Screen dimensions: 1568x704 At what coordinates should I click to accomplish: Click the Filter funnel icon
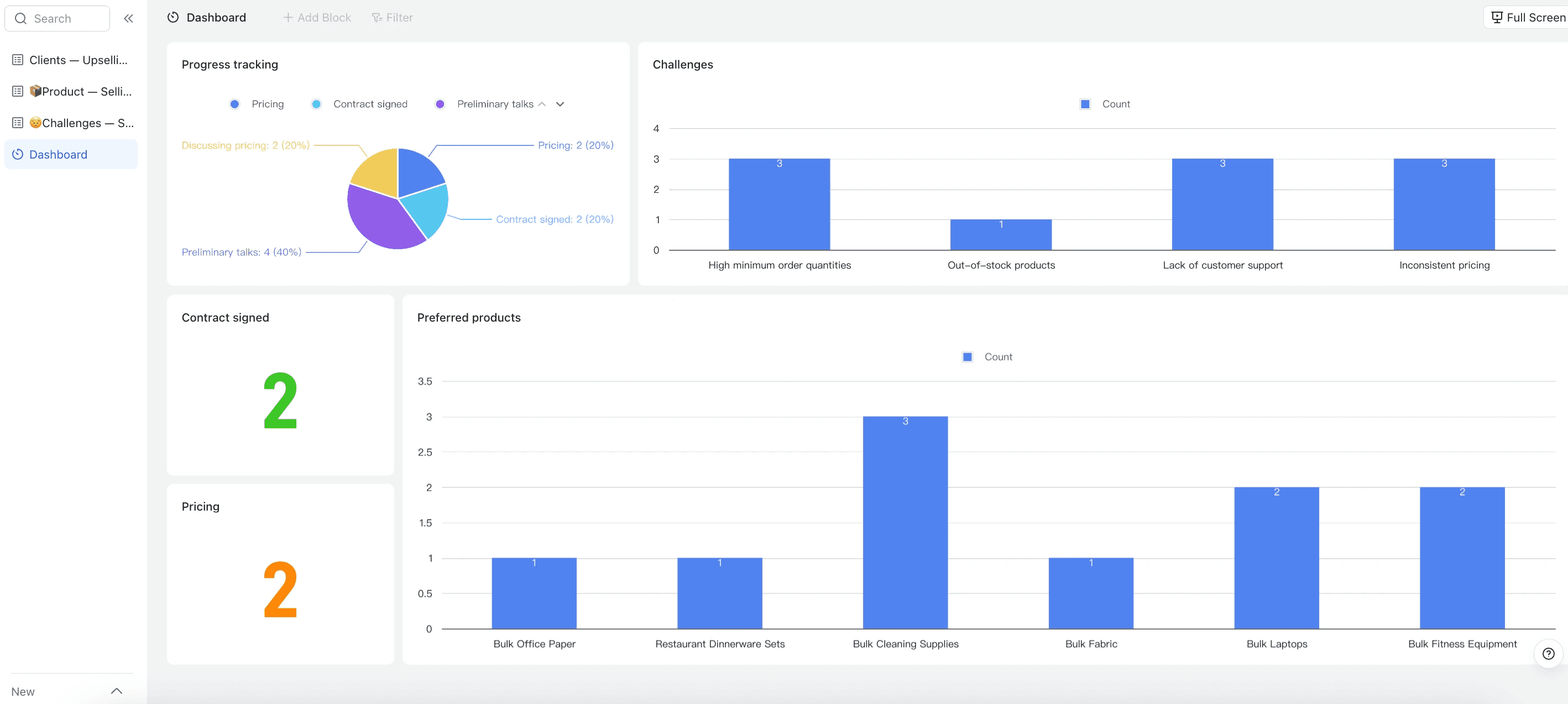377,18
